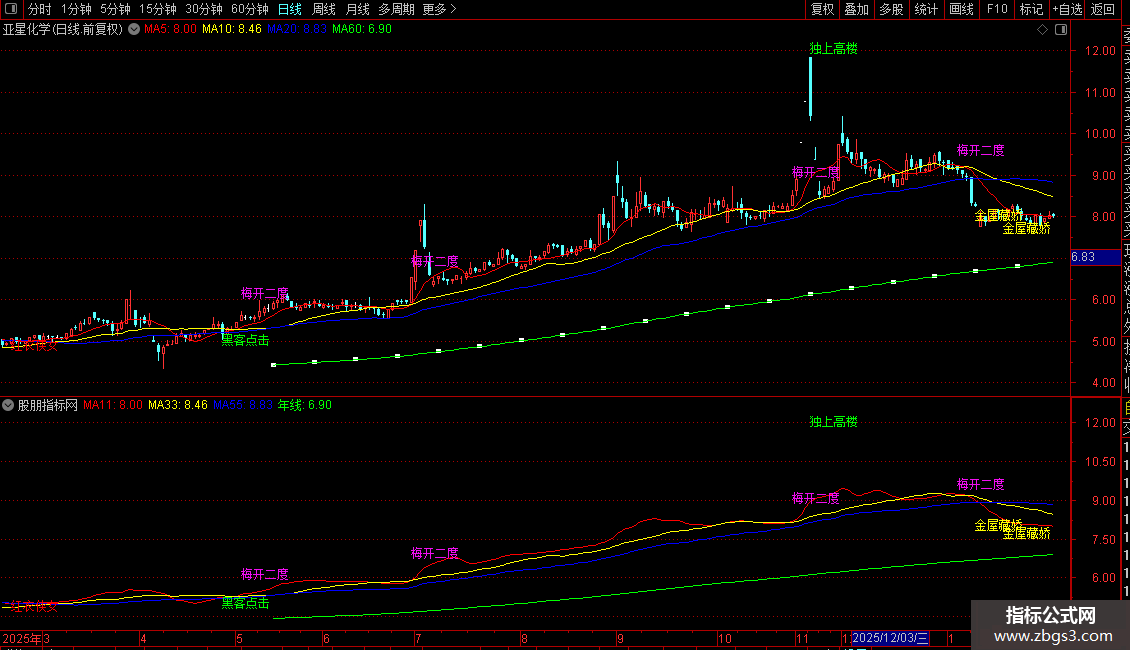Click 10.50 on the lower indicator axis
Image resolution: width=1130 pixels, height=650 pixels.
click(1100, 462)
